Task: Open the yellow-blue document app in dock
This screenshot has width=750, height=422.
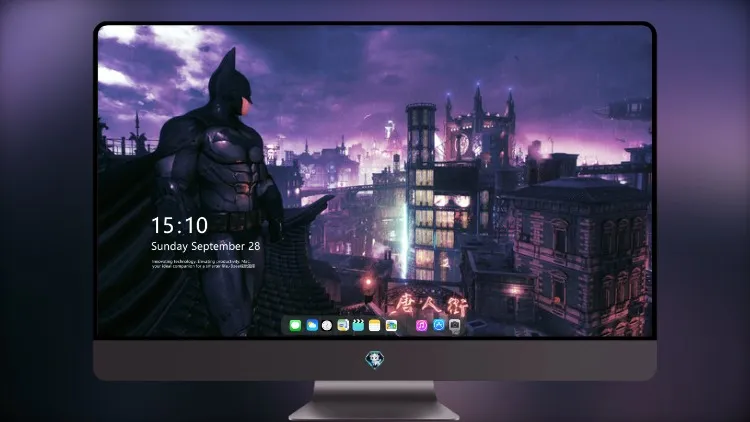Action: pyautogui.click(x=342, y=325)
